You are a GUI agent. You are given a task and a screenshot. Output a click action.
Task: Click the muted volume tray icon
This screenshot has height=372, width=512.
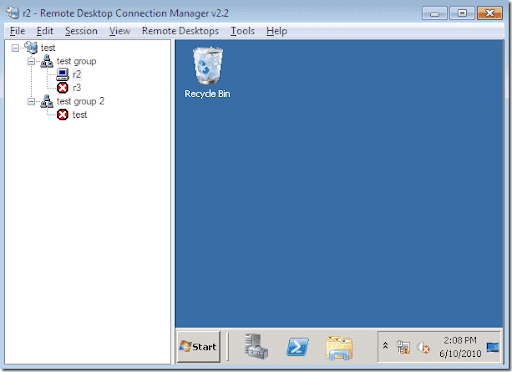pos(424,347)
